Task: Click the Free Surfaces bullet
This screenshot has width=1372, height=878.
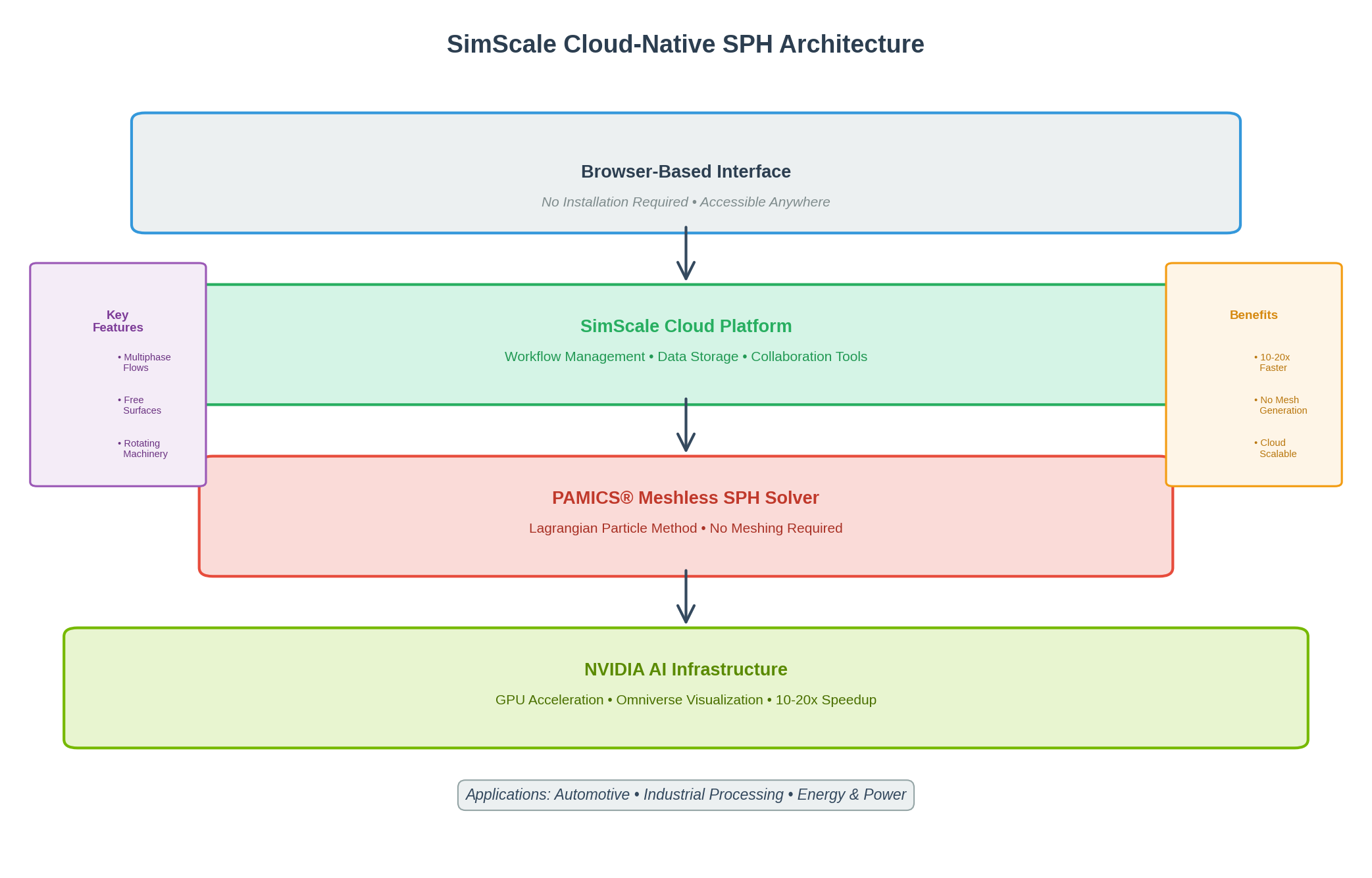Action: click(140, 405)
